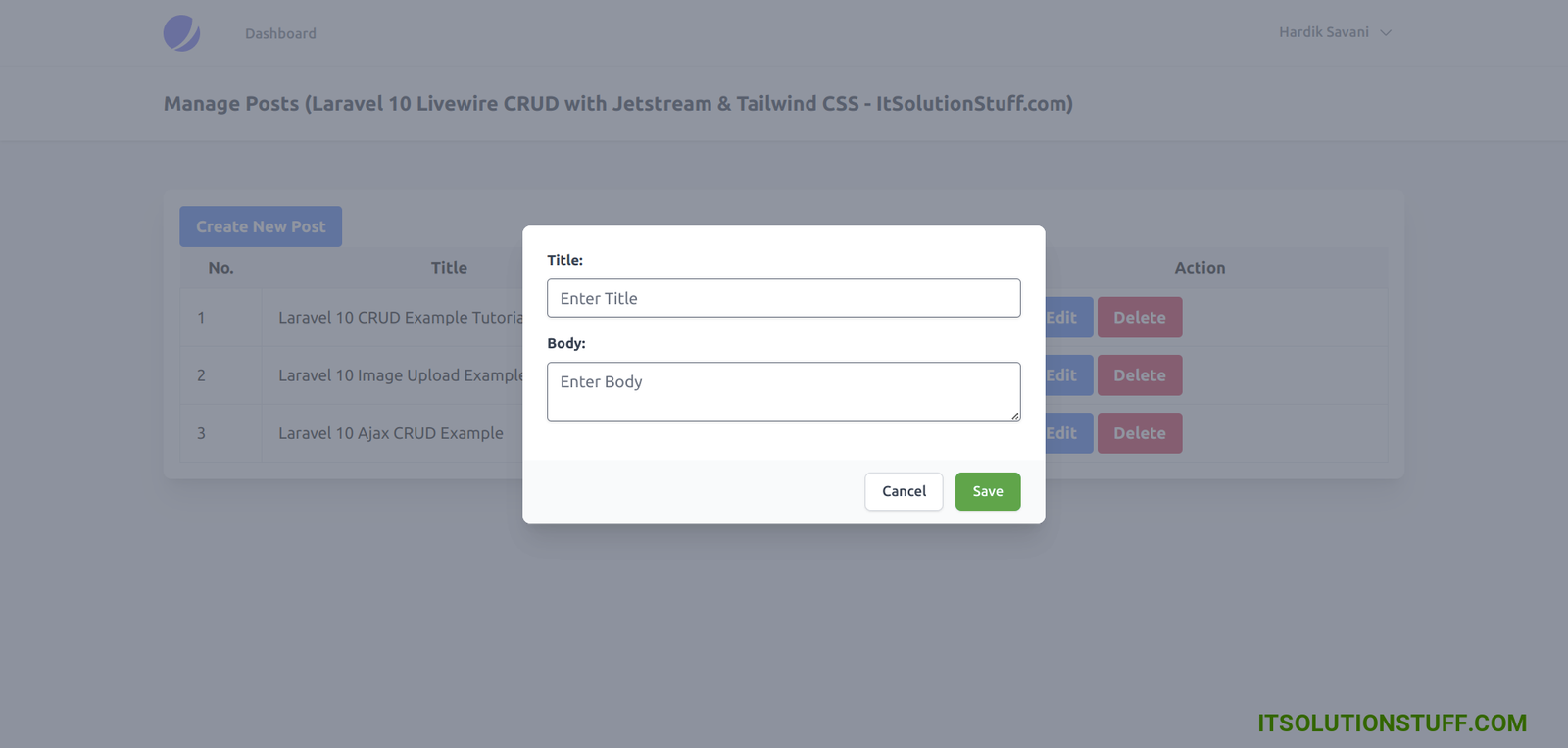Click the Jetstream logo icon
The image size is (1568, 748).
[x=181, y=33]
